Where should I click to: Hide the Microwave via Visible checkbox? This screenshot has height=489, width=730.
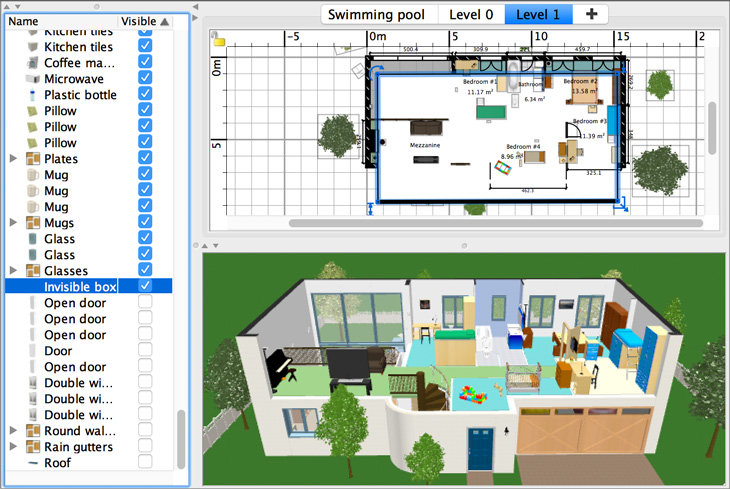(145, 79)
